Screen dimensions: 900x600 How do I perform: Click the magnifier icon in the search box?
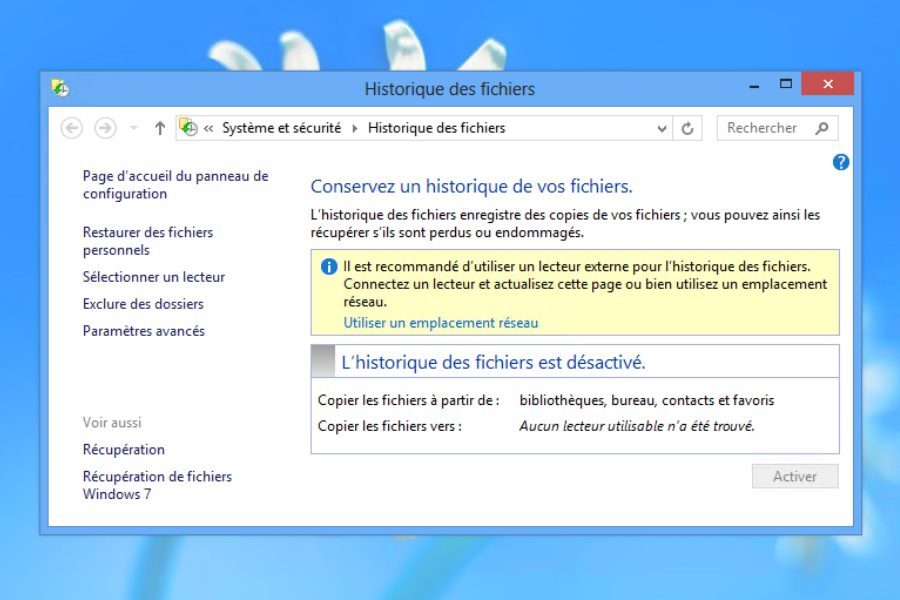coord(822,128)
